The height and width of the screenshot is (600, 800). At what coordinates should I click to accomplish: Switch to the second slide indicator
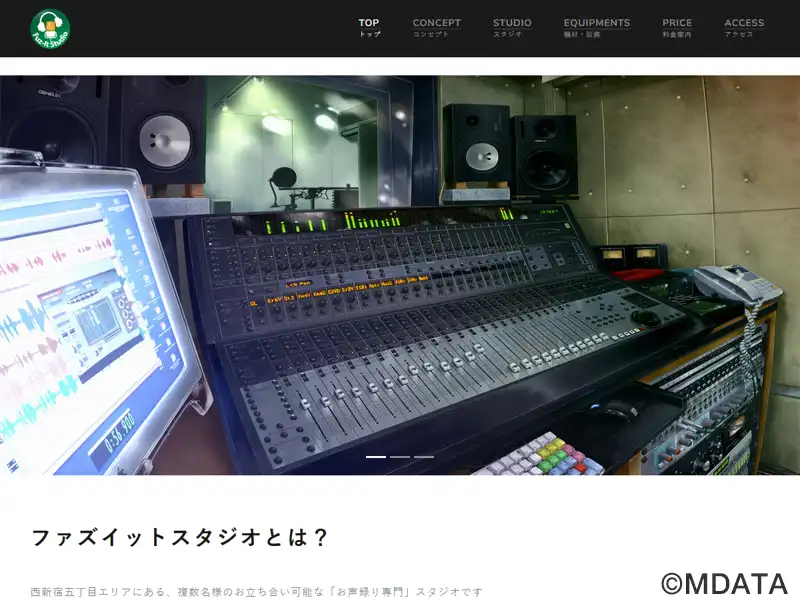coord(400,456)
